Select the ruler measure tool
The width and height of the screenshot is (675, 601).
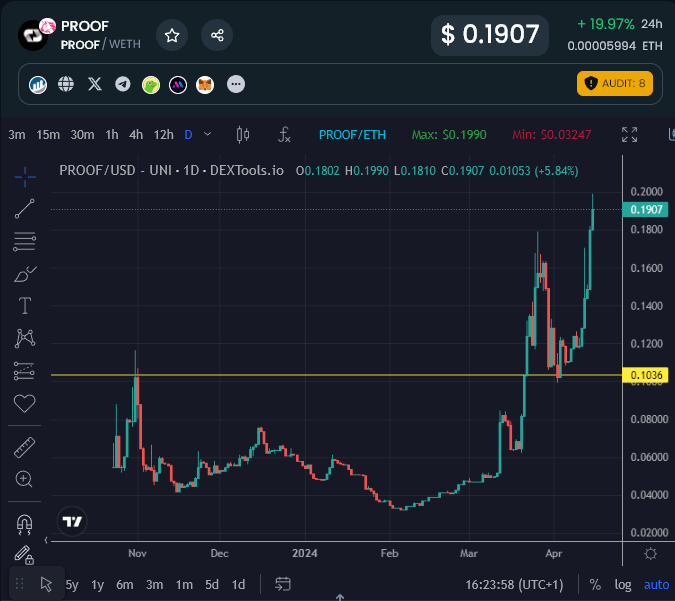[x=25, y=447]
